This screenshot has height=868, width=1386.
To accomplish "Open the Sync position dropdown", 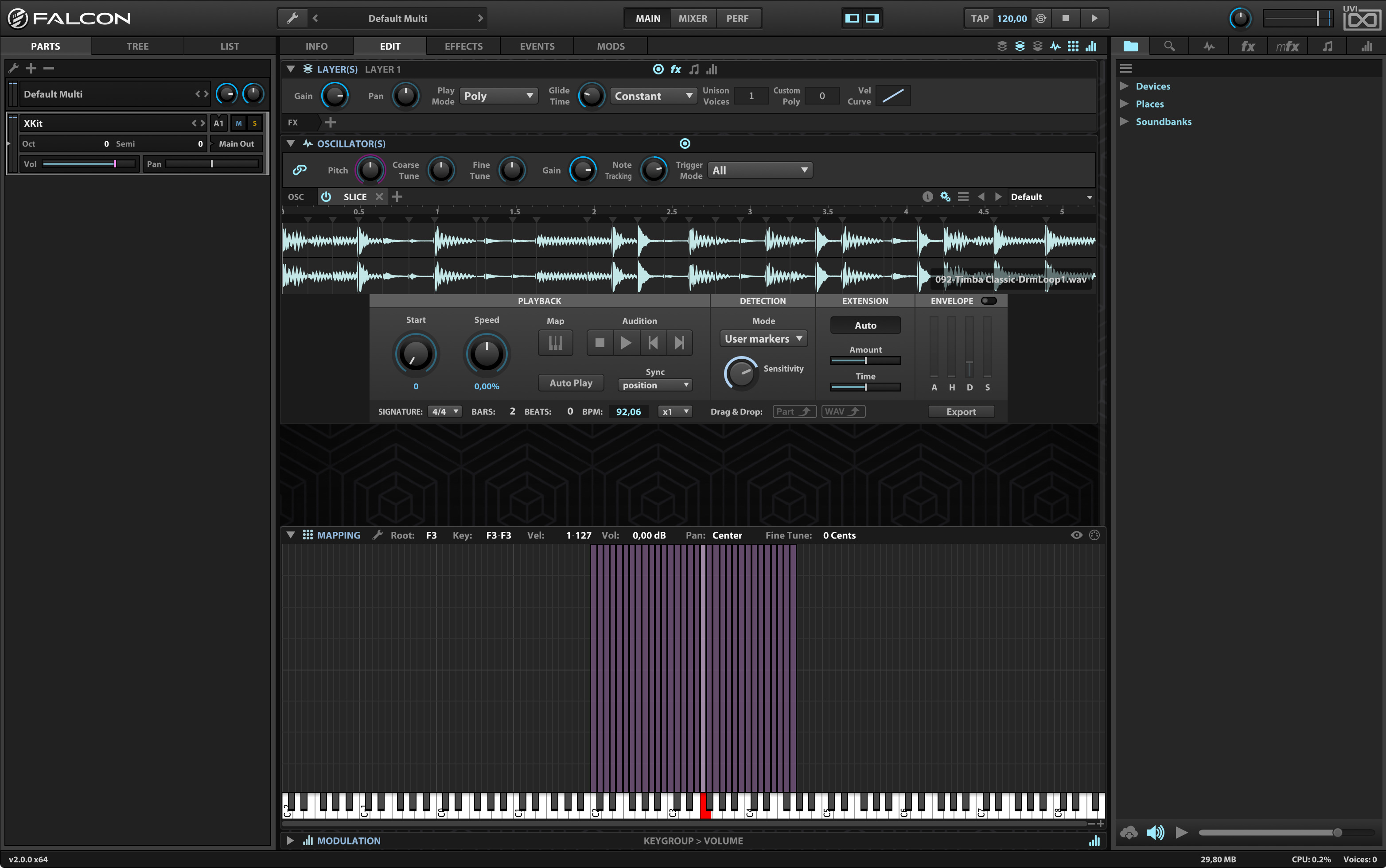I will [655, 385].
